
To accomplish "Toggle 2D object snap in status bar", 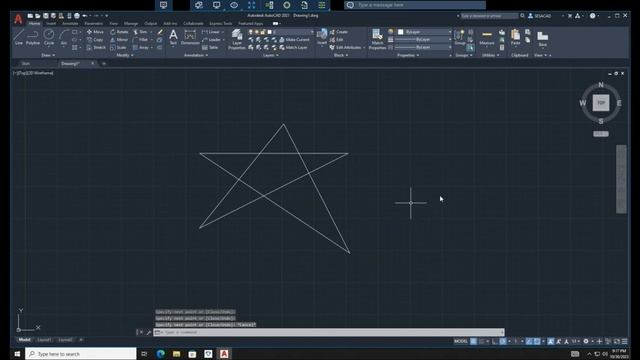I will [537, 341].
